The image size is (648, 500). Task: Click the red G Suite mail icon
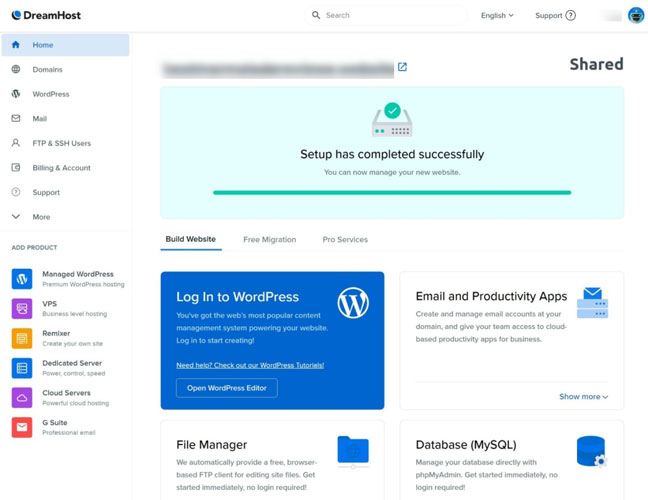click(x=22, y=427)
